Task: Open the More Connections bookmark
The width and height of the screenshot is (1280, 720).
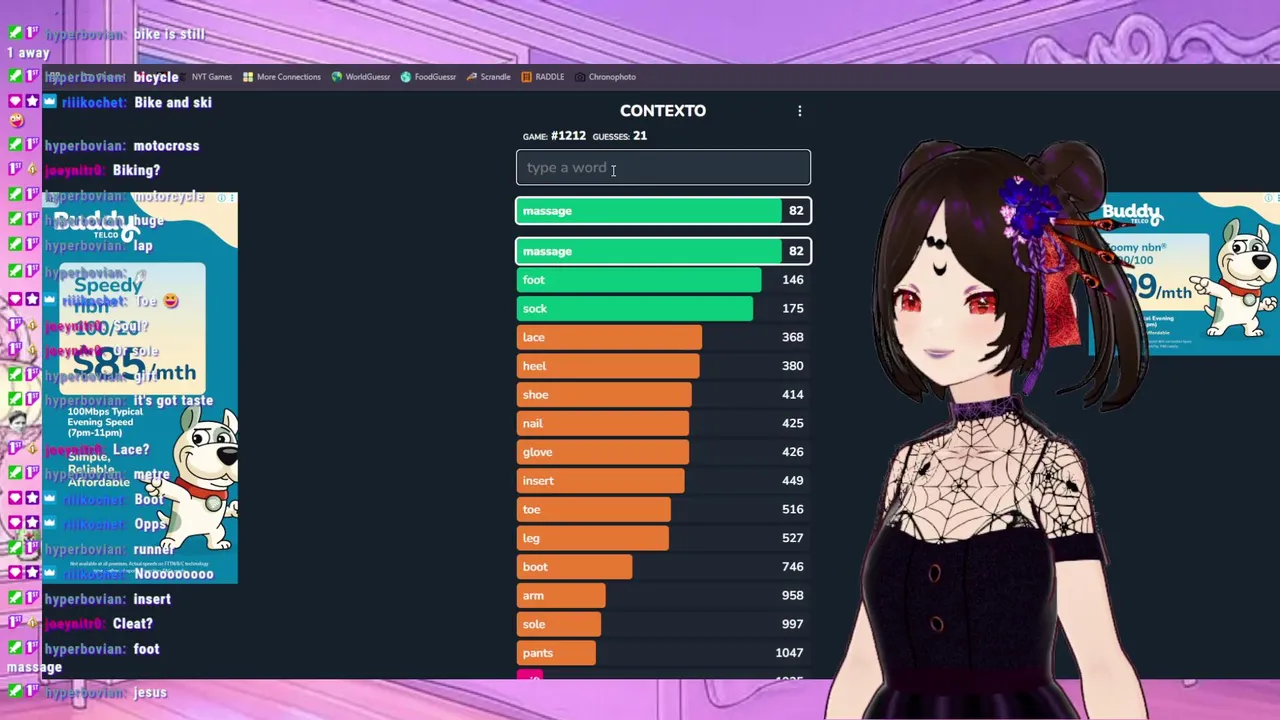Action: [x=281, y=77]
